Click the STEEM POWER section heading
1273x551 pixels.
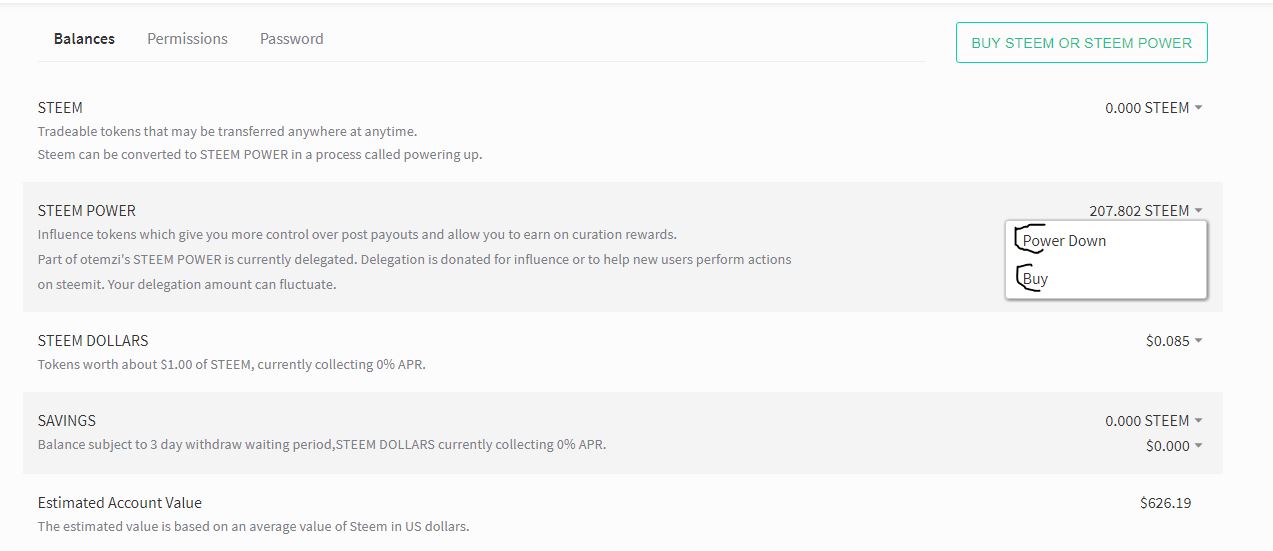86,211
